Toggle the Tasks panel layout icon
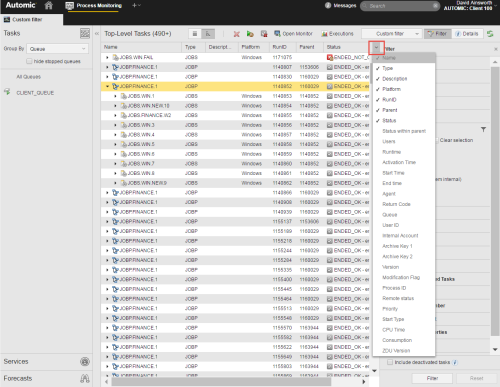The image size is (500, 387). tap(85, 33)
